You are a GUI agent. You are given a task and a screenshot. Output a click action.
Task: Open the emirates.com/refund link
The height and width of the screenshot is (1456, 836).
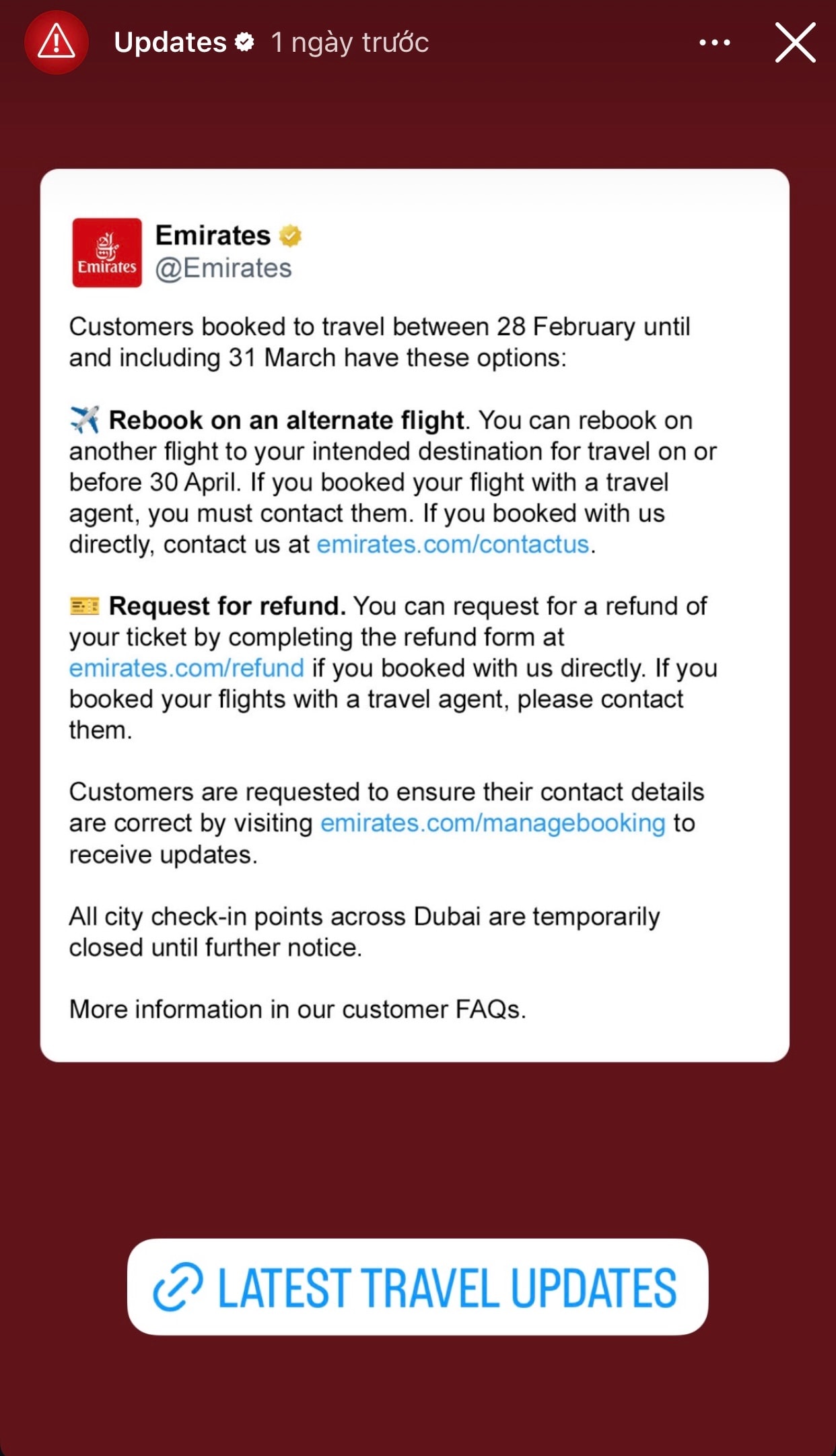[186, 668]
